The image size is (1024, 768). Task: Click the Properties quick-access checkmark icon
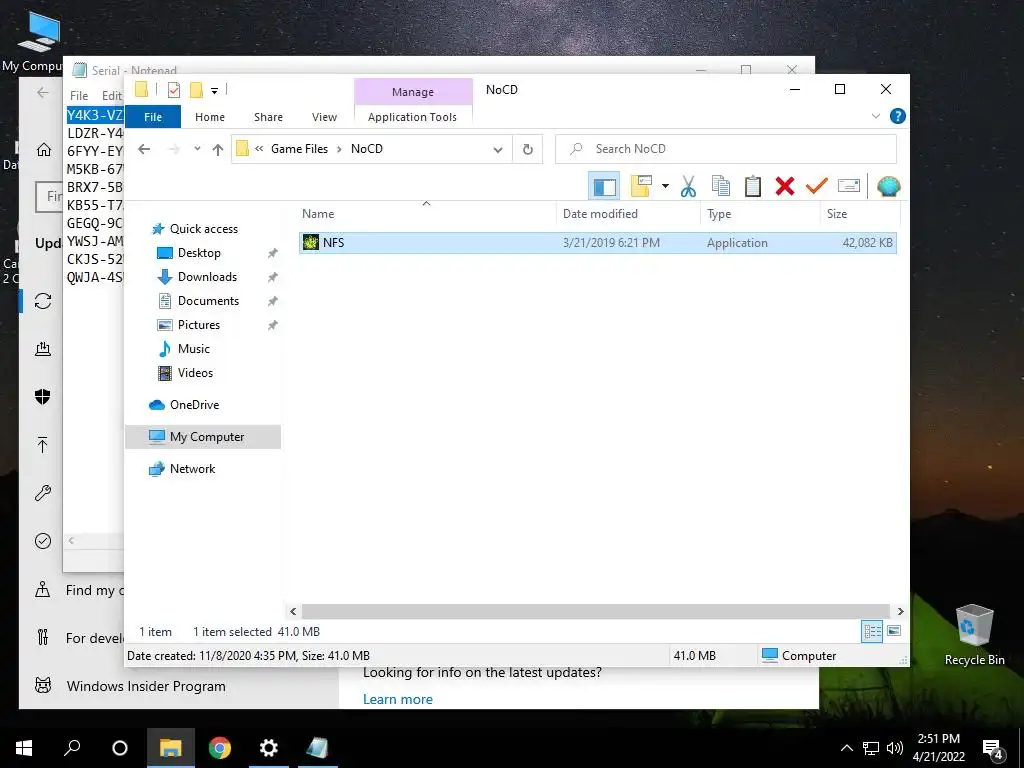174,89
